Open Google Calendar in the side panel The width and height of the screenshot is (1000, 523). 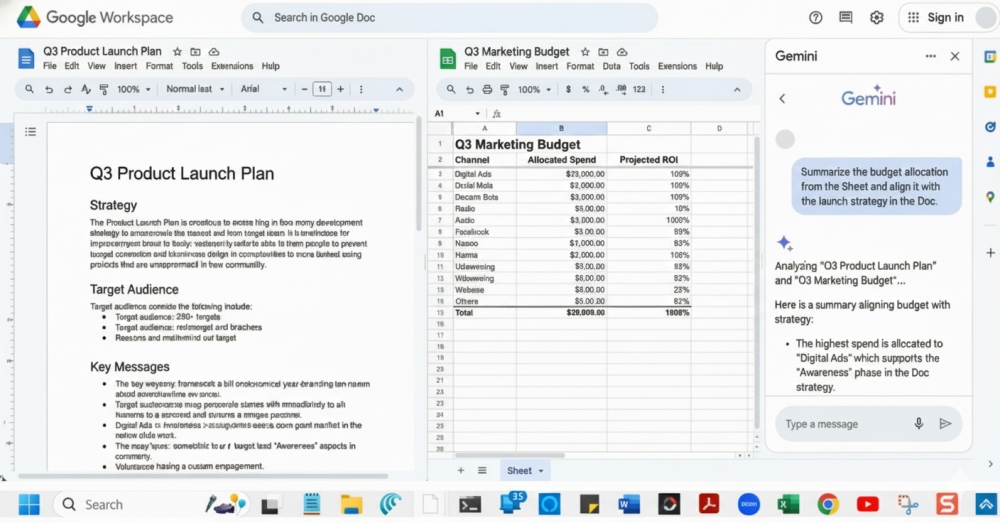coord(990,57)
